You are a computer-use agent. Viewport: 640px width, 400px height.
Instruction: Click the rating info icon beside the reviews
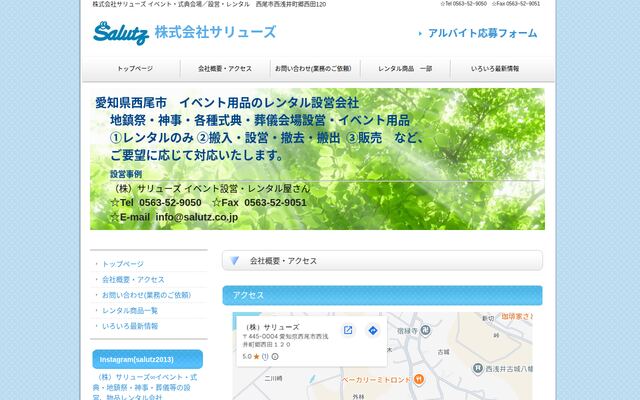275,356
